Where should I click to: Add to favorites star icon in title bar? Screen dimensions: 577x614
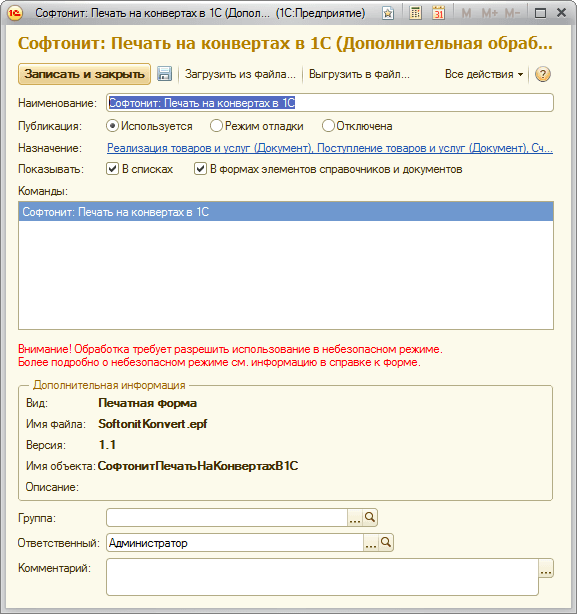pos(388,13)
